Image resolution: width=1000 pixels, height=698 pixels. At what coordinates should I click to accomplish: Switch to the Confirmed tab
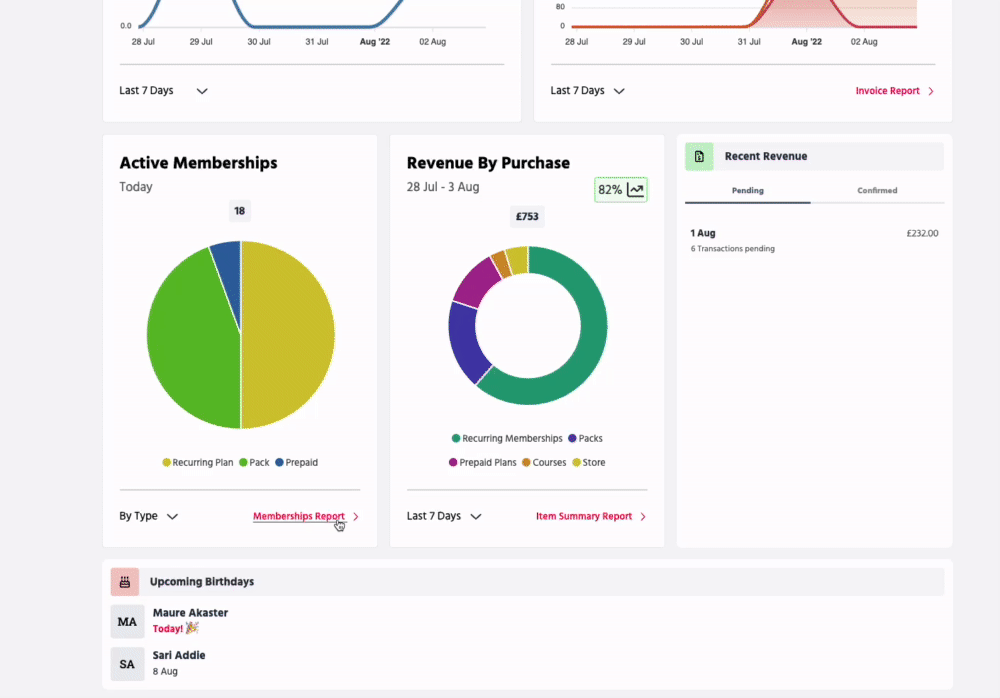[877, 190]
